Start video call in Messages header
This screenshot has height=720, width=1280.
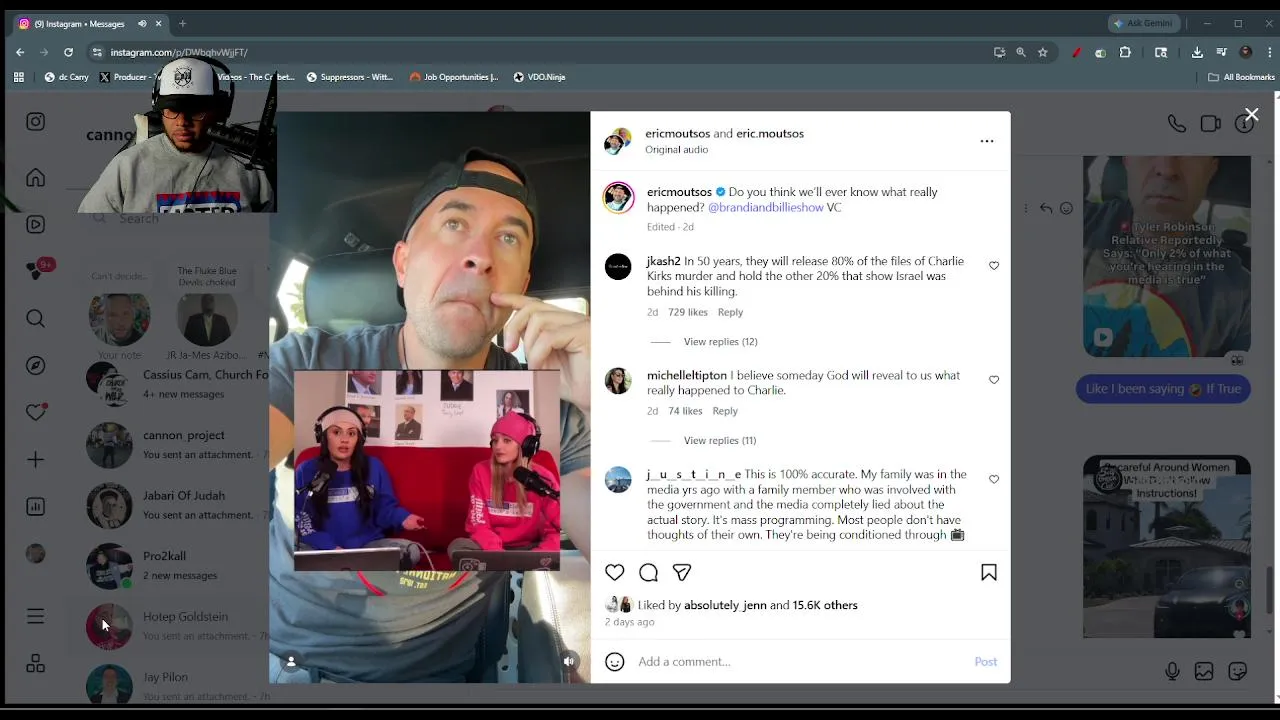click(x=1211, y=124)
